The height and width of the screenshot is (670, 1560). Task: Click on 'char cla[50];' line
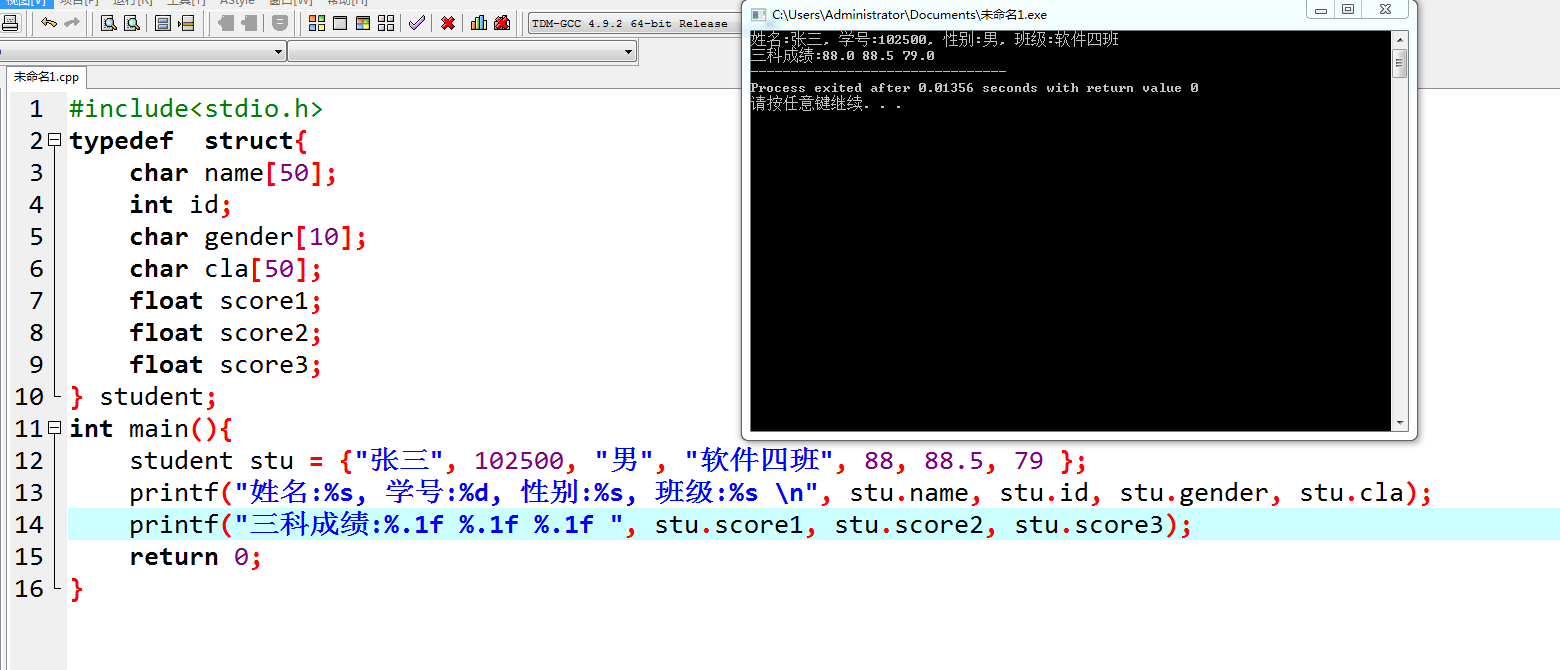pyautogui.click(x=226, y=268)
